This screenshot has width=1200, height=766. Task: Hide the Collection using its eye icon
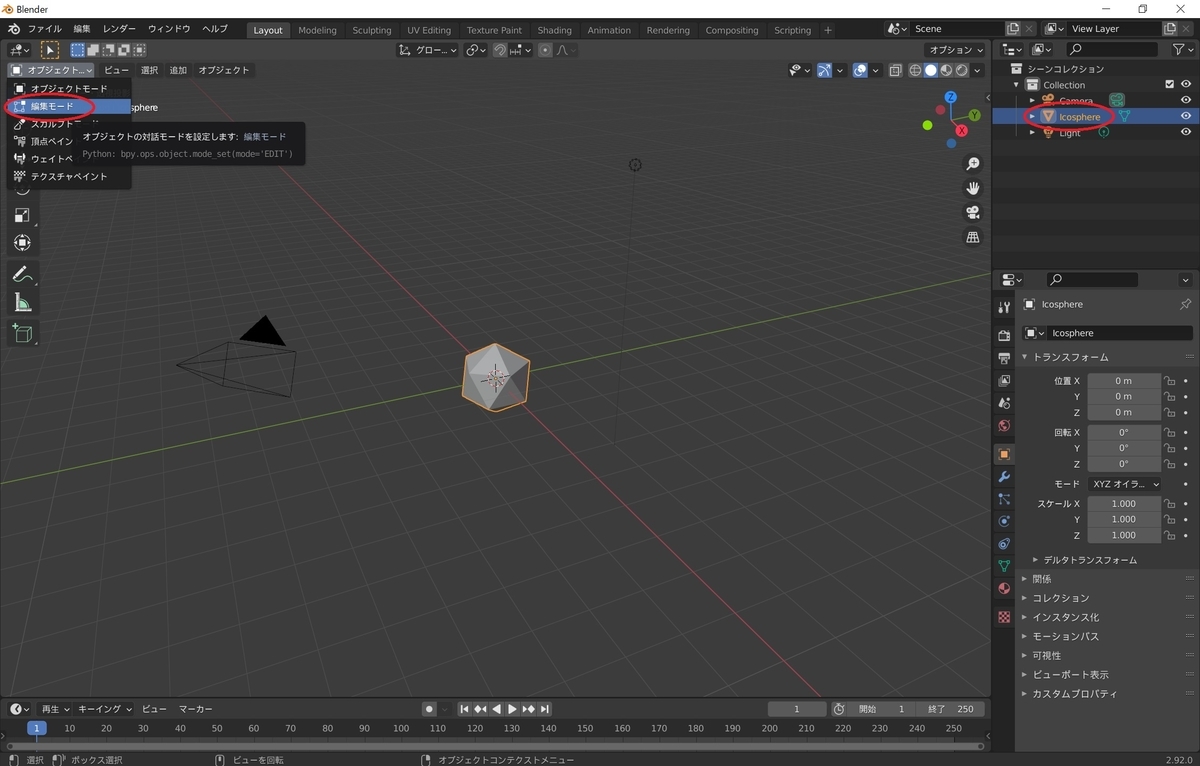click(x=1186, y=85)
